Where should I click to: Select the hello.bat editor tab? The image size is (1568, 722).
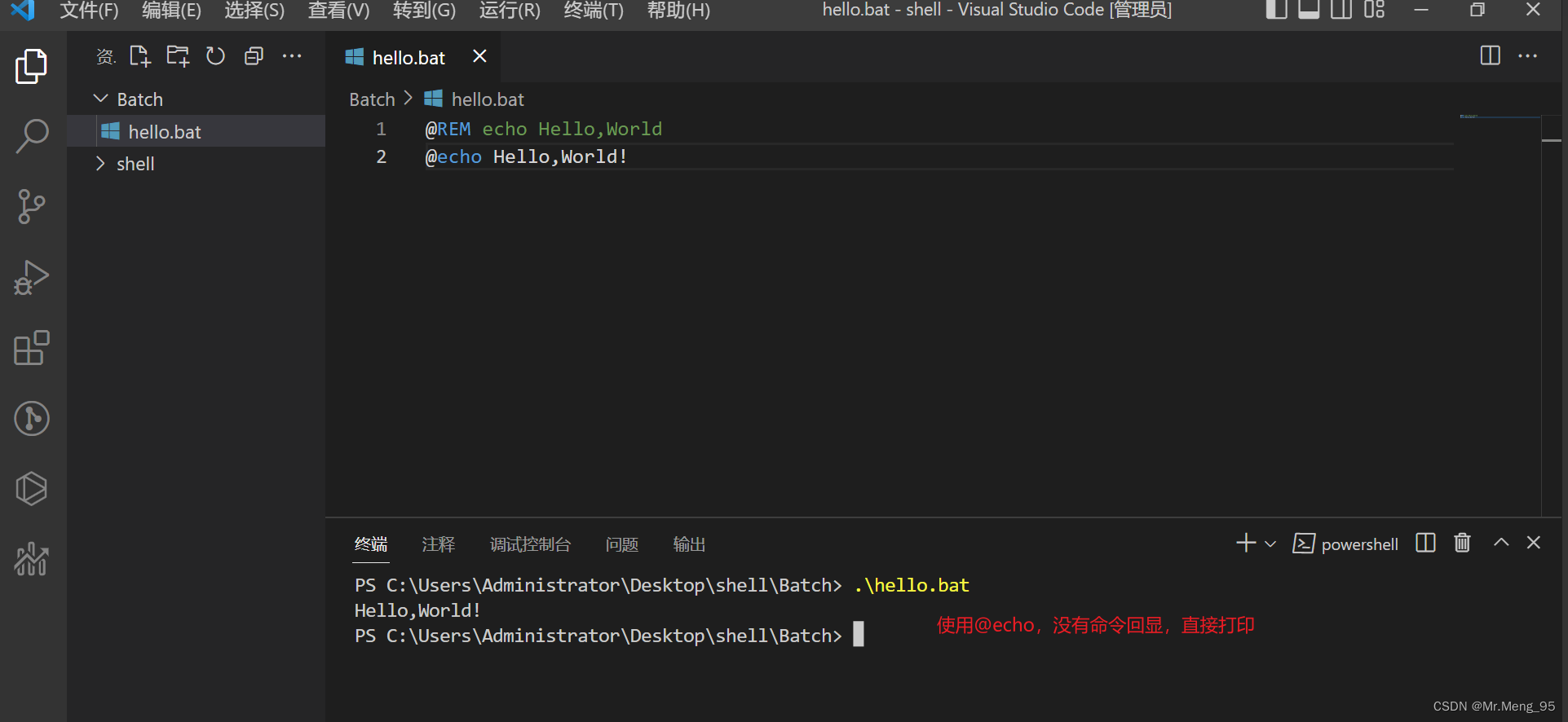point(413,57)
